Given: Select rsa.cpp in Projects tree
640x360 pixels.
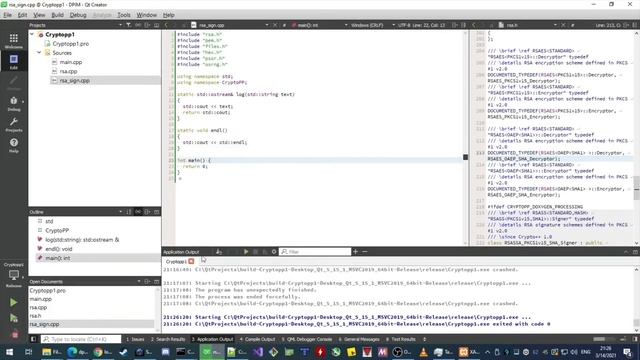Looking at the screenshot, I should 68,71.
